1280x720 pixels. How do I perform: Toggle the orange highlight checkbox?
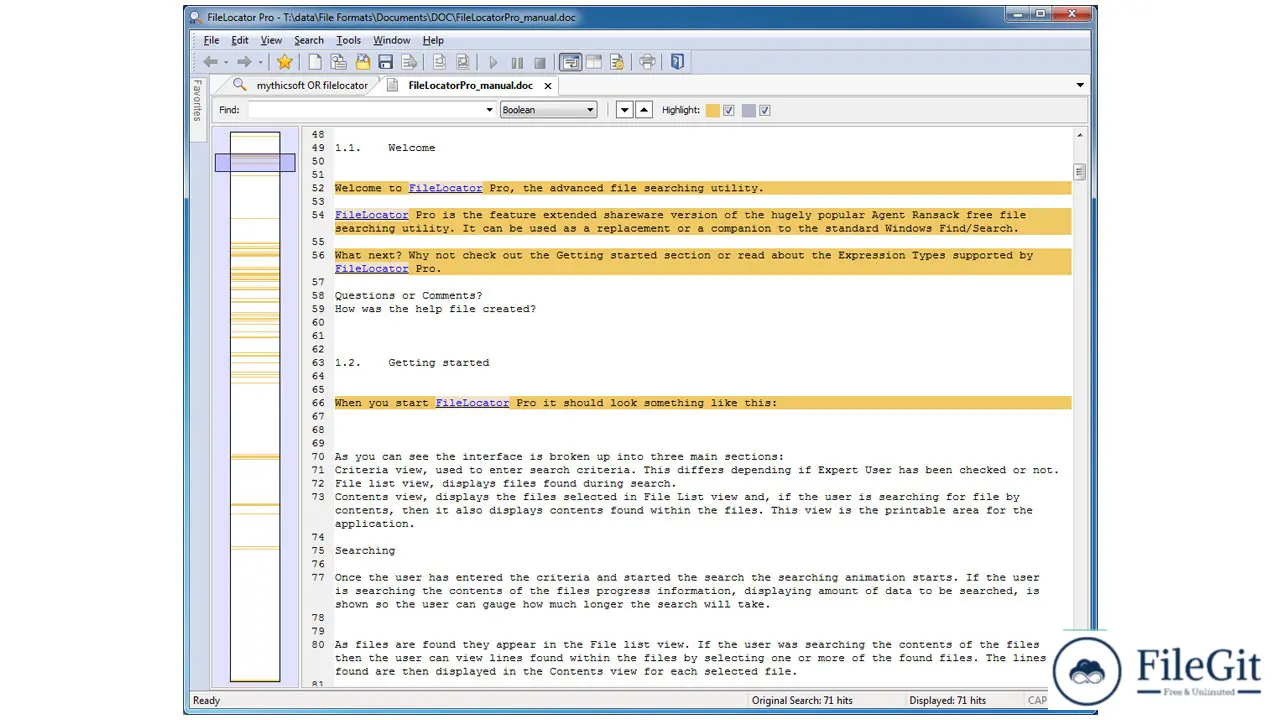click(x=729, y=110)
